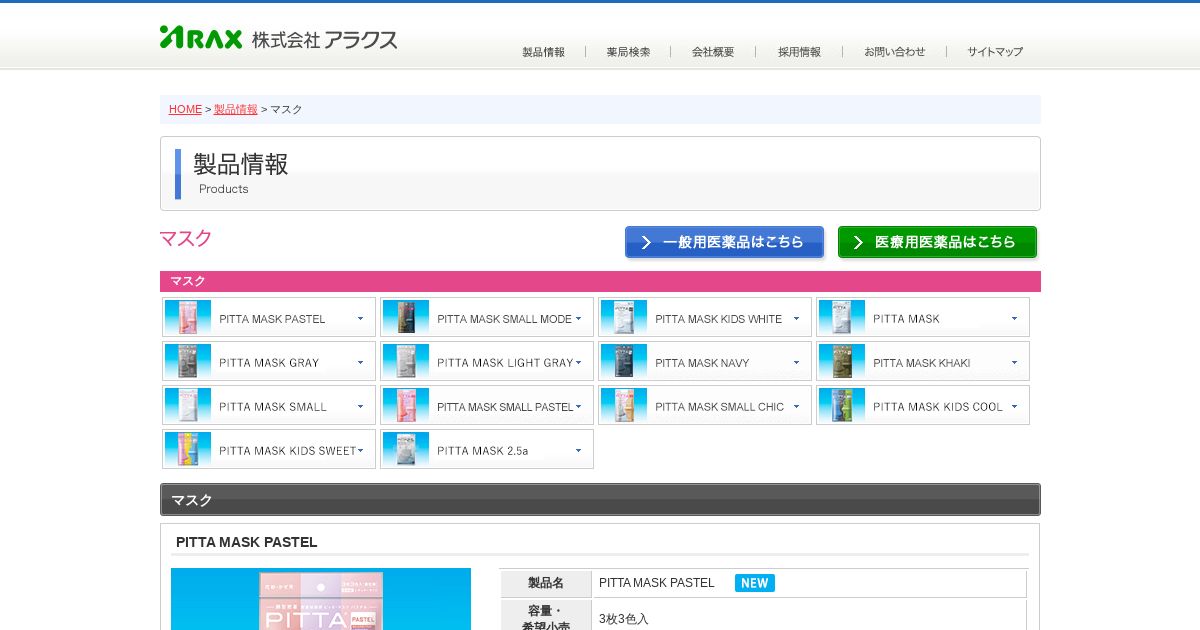This screenshot has height=630, width=1200.
Task: Open PITTA MASK SMALL CHIC thumbnail icon
Action: point(624,405)
